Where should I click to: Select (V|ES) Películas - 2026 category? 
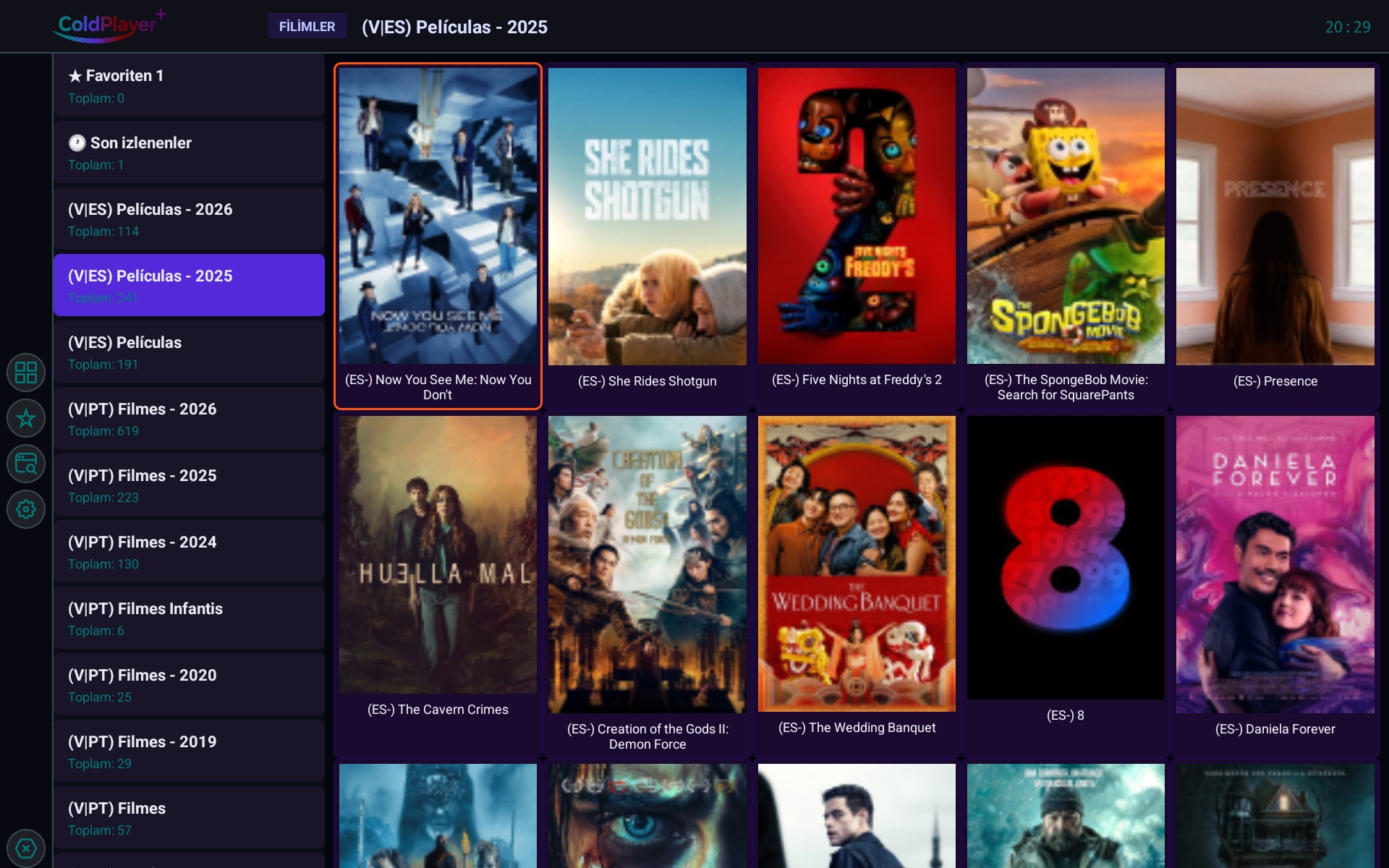click(x=189, y=218)
